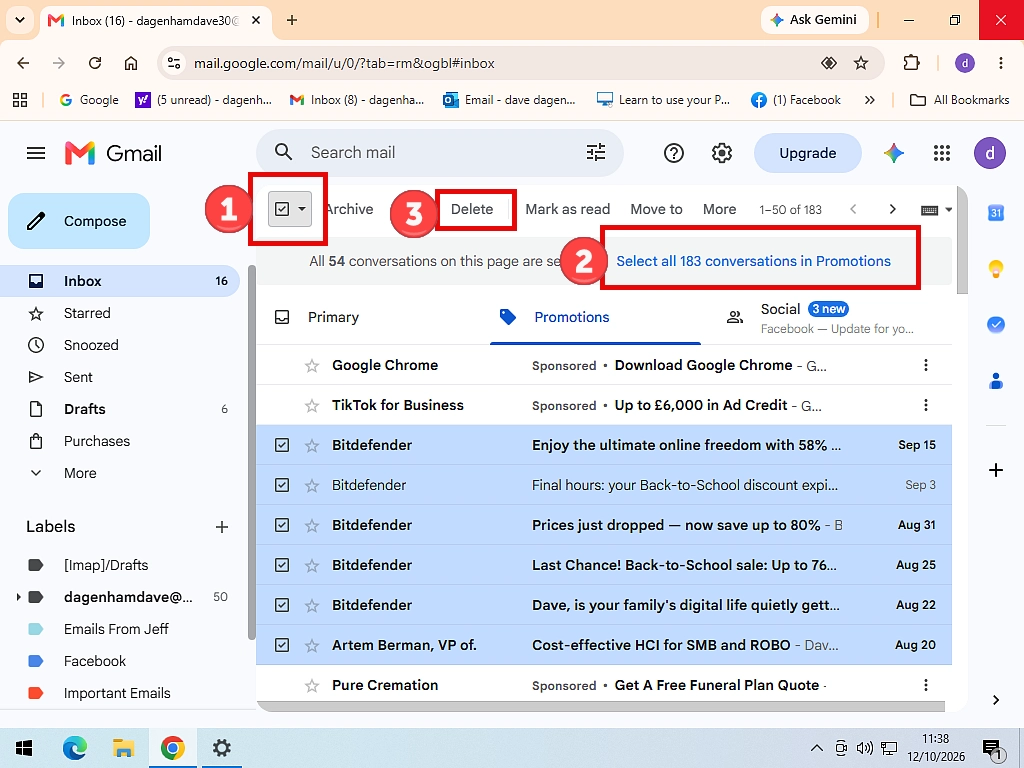Open Windows Start menu
Viewport: 1024px width, 768px height.
click(24, 748)
